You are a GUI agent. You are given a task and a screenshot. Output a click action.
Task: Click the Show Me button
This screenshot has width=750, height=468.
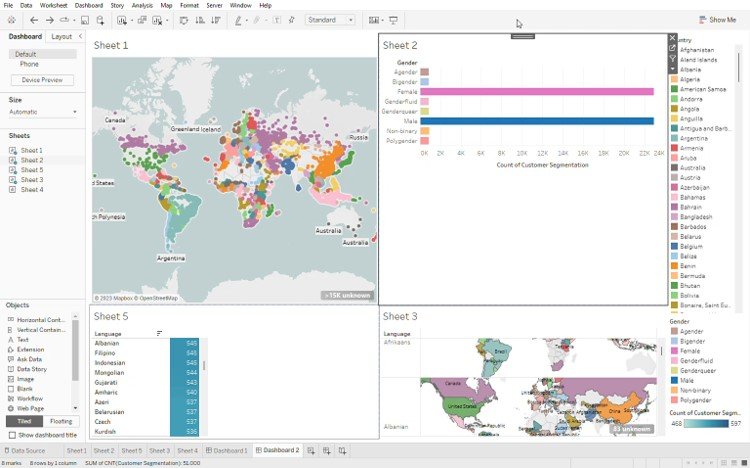717,20
